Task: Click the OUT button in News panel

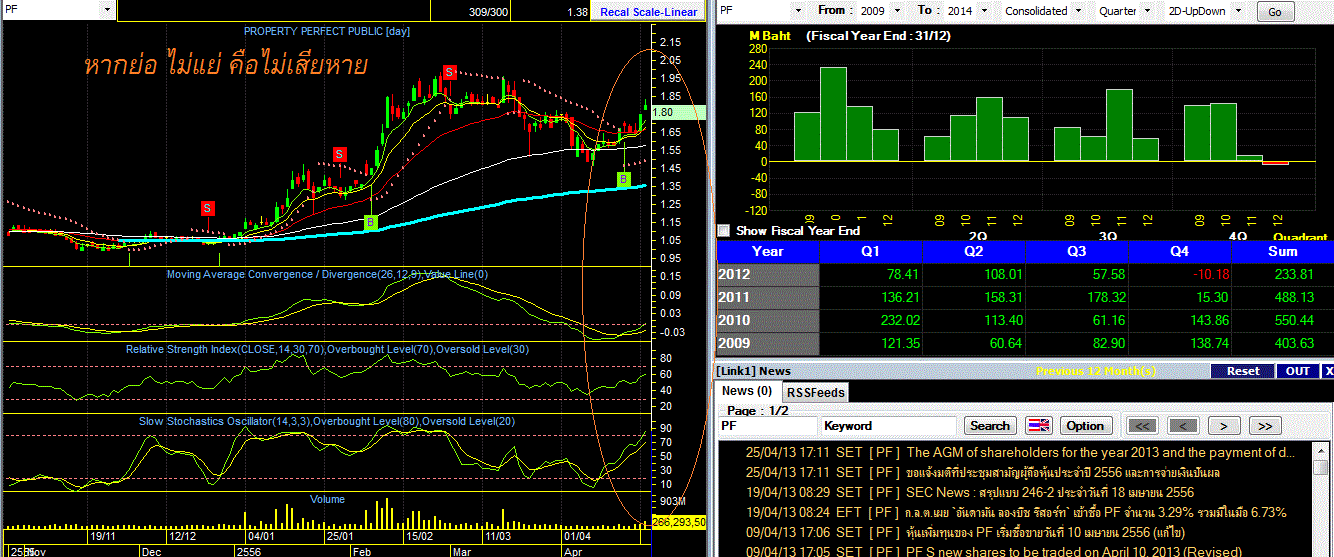Action: click(1298, 370)
